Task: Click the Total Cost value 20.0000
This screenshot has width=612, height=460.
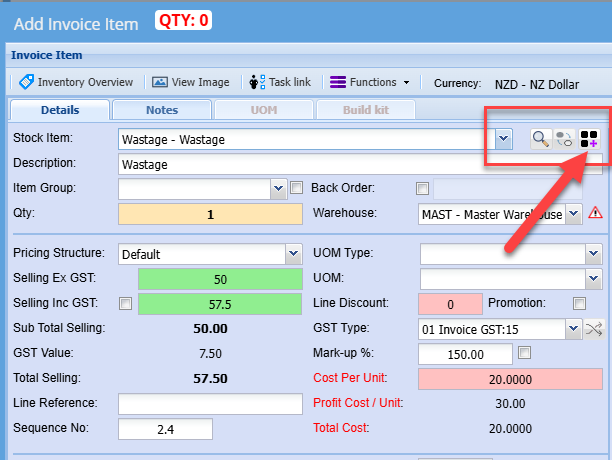Action: tap(510, 428)
